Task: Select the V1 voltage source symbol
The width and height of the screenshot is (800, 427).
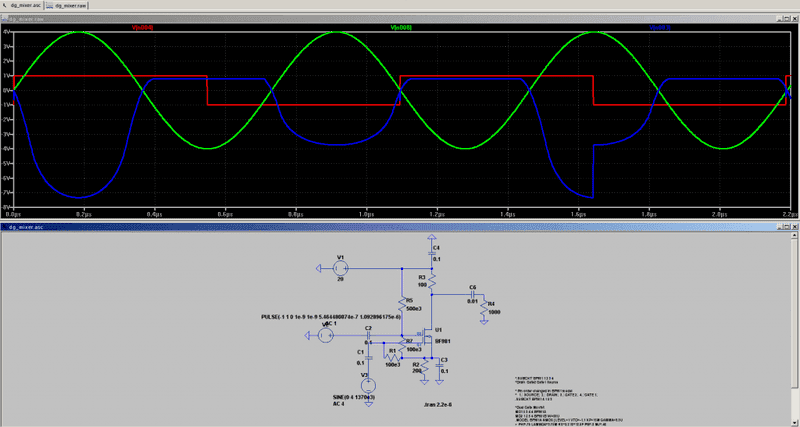Action: coord(340,269)
